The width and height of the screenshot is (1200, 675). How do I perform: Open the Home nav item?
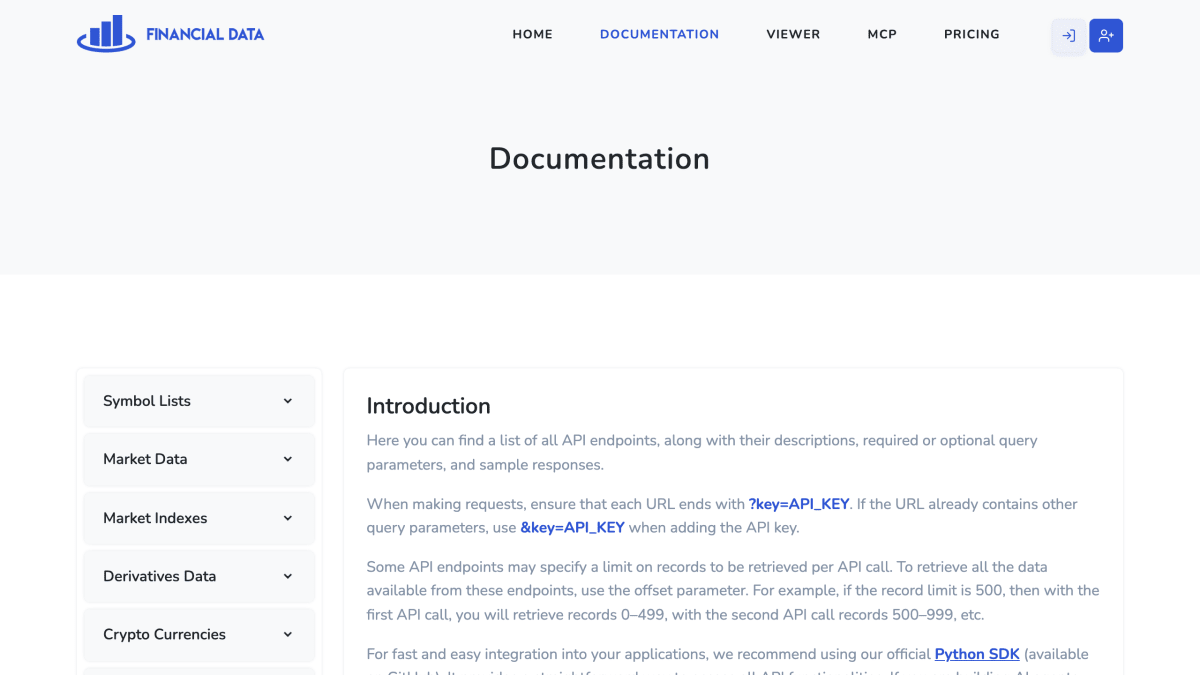532,34
